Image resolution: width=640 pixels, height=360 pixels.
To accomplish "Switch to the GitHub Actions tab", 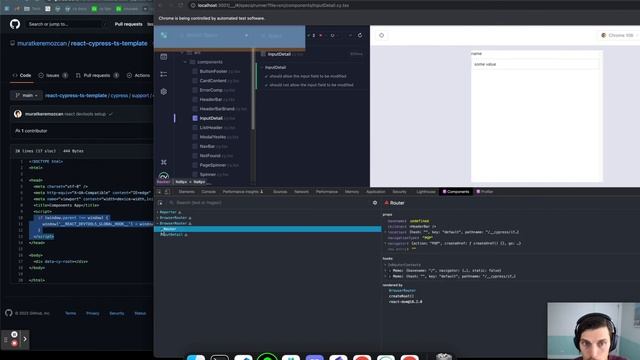I will click(x=138, y=76).
